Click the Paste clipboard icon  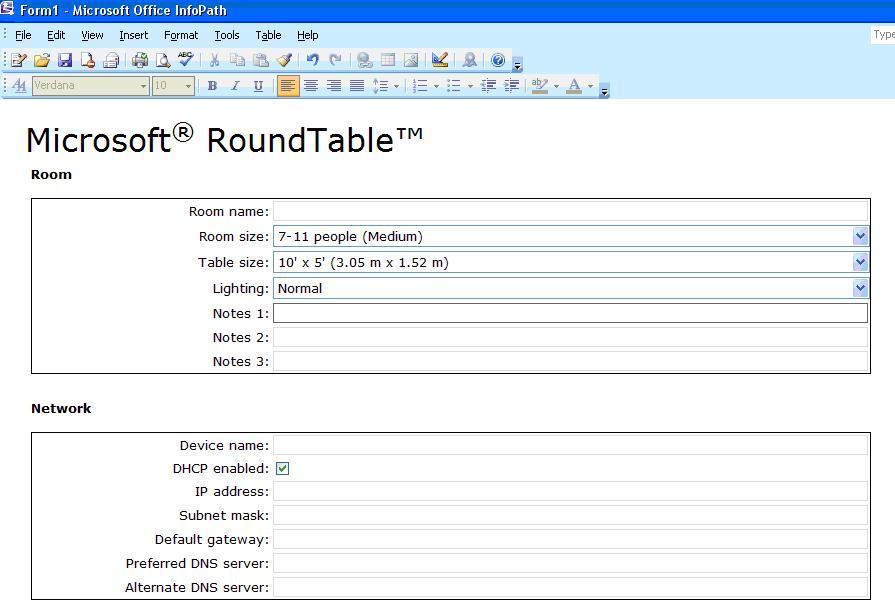pos(261,60)
